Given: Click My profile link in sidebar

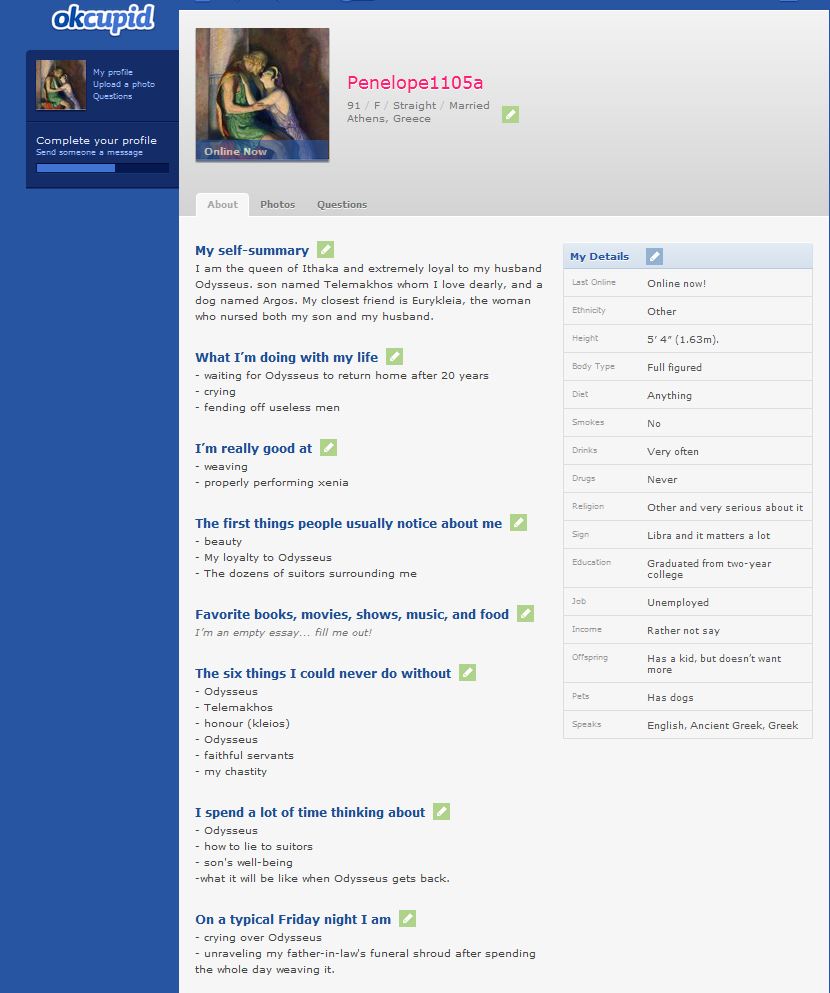Looking at the screenshot, I should pos(113,73).
